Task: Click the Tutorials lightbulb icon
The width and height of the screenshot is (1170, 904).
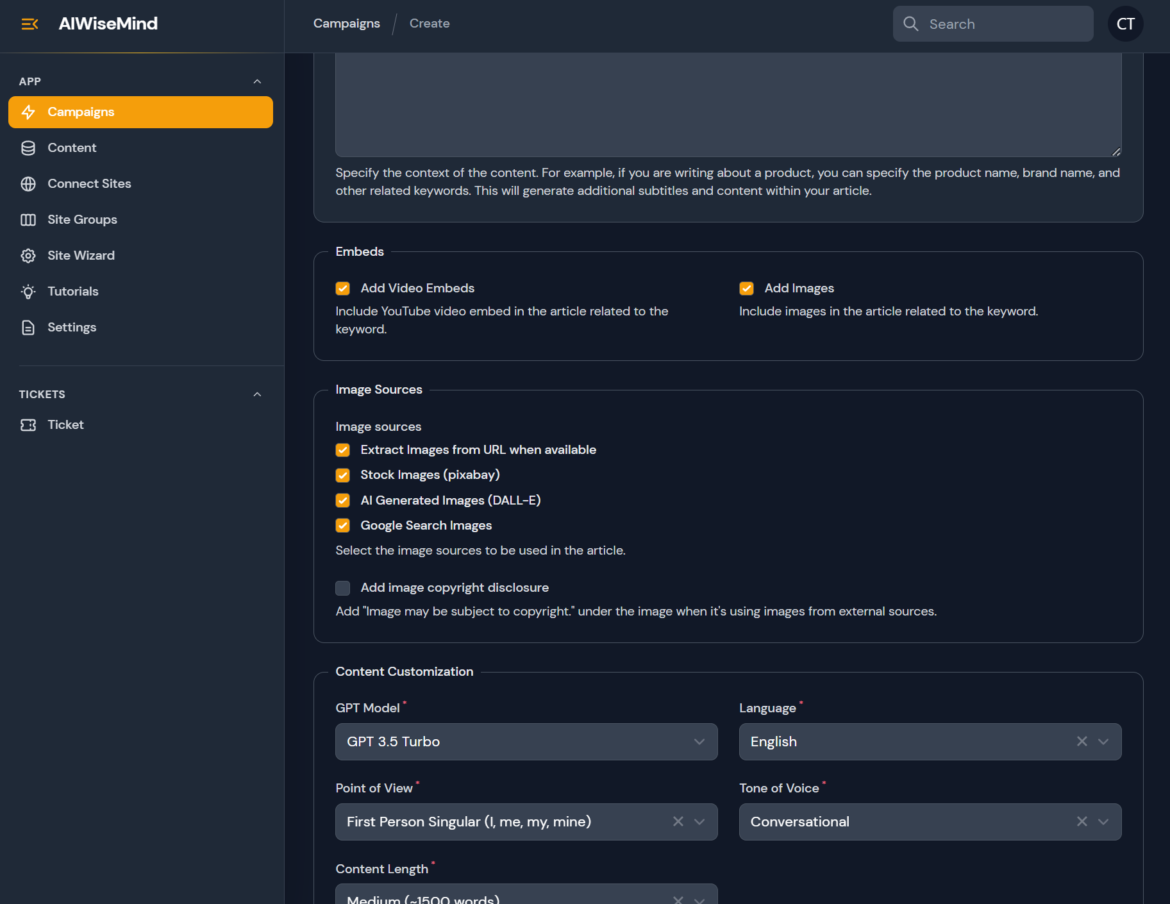Action: point(28,292)
